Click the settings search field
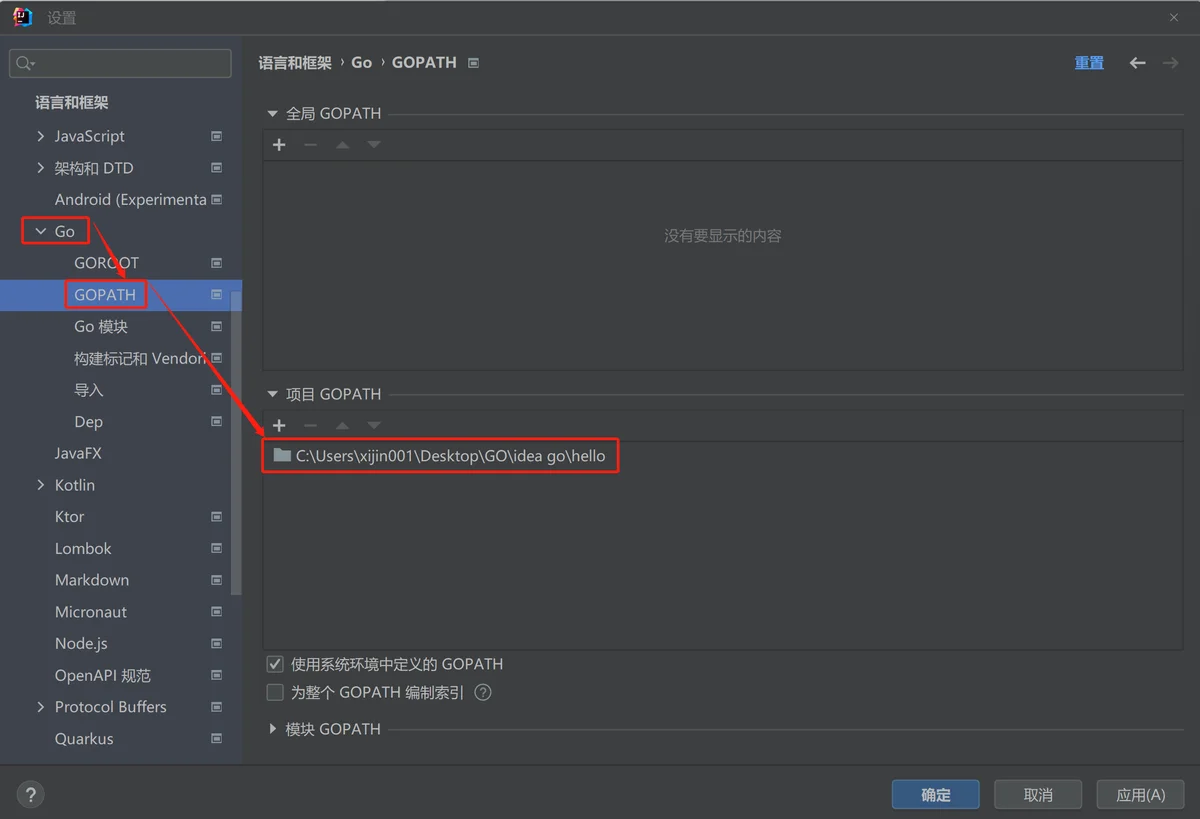 [x=120, y=63]
